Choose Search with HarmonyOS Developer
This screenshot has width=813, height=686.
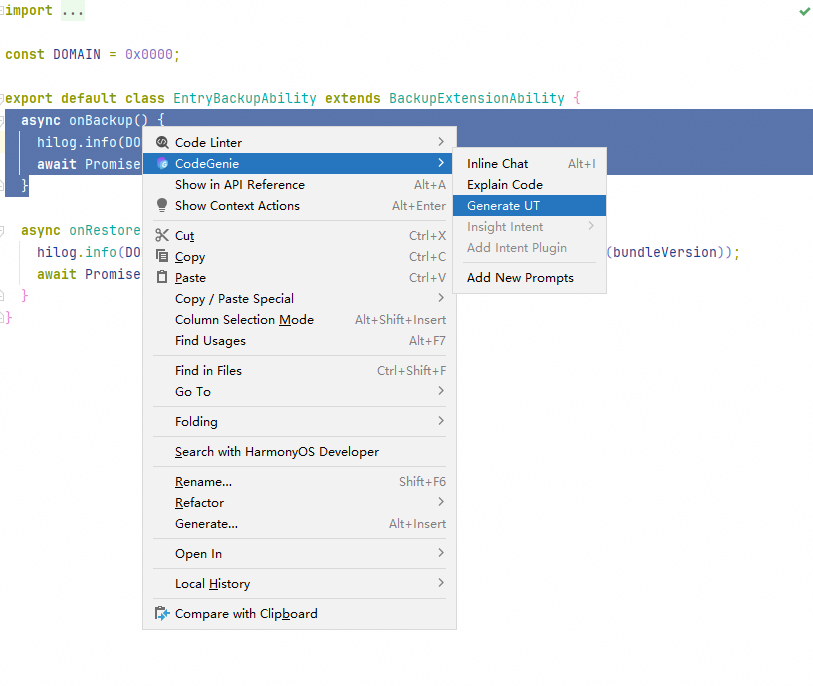[x=276, y=452]
